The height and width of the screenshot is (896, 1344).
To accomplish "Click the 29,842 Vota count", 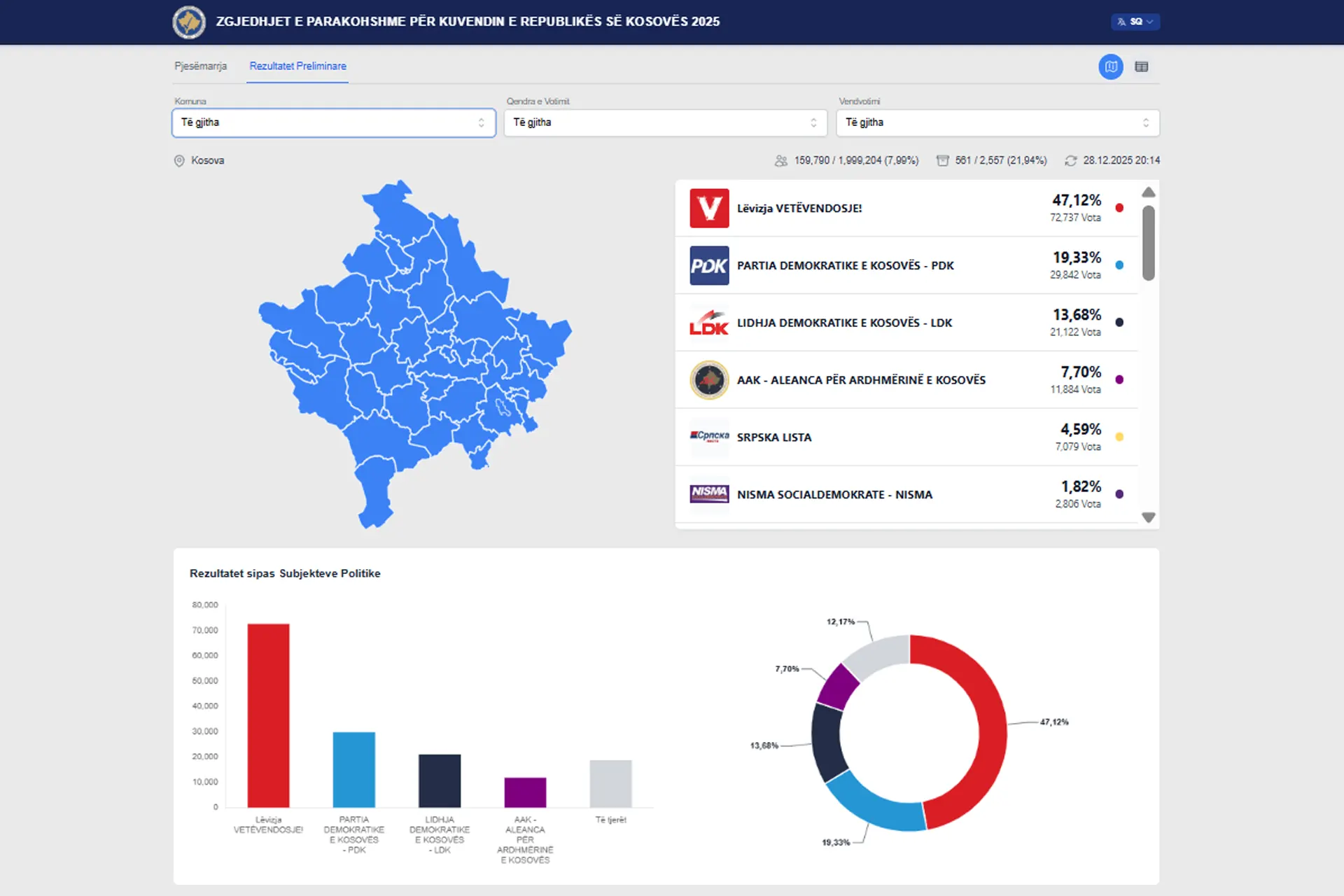I will [1075, 275].
